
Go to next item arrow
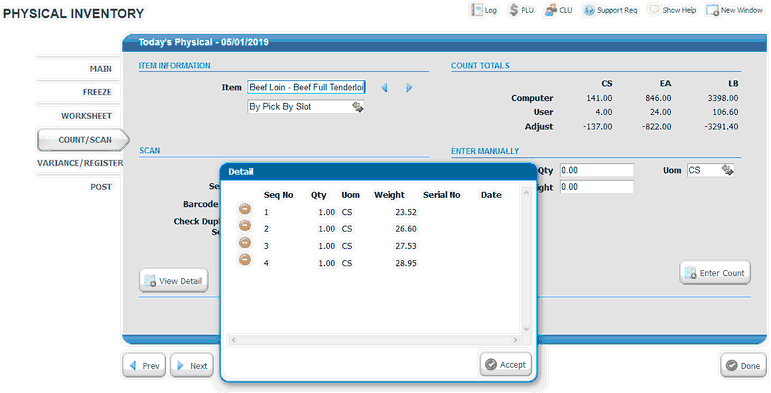tap(409, 88)
